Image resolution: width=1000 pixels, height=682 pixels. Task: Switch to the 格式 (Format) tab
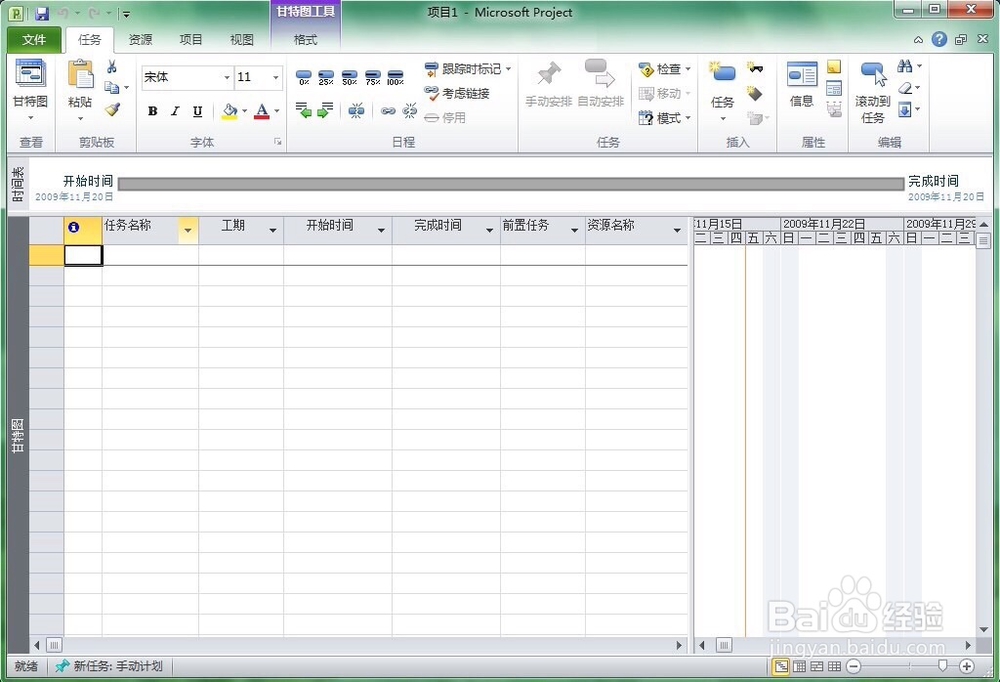[x=305, y=40]
